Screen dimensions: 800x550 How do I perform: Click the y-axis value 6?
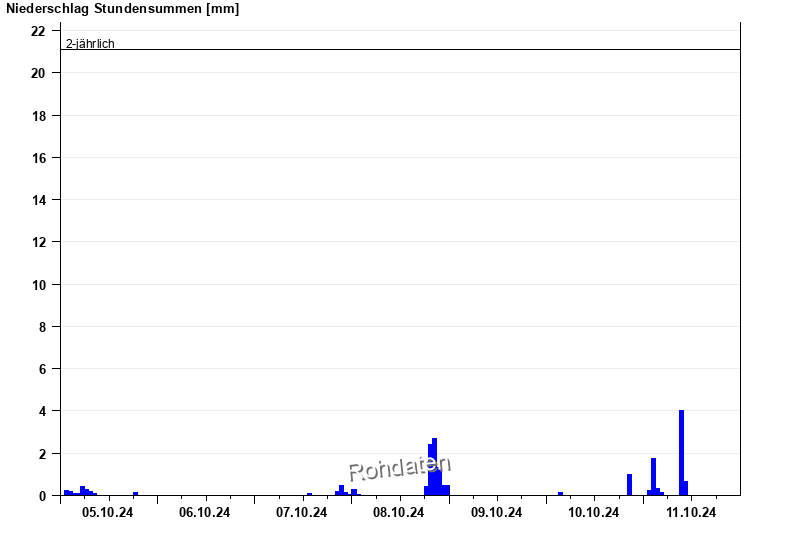tap(41, 369)
